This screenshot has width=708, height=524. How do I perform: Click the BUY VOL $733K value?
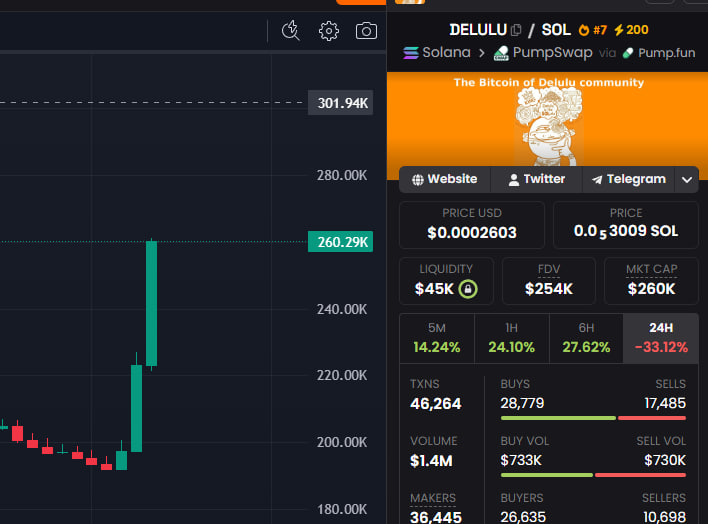click(521, 460)
